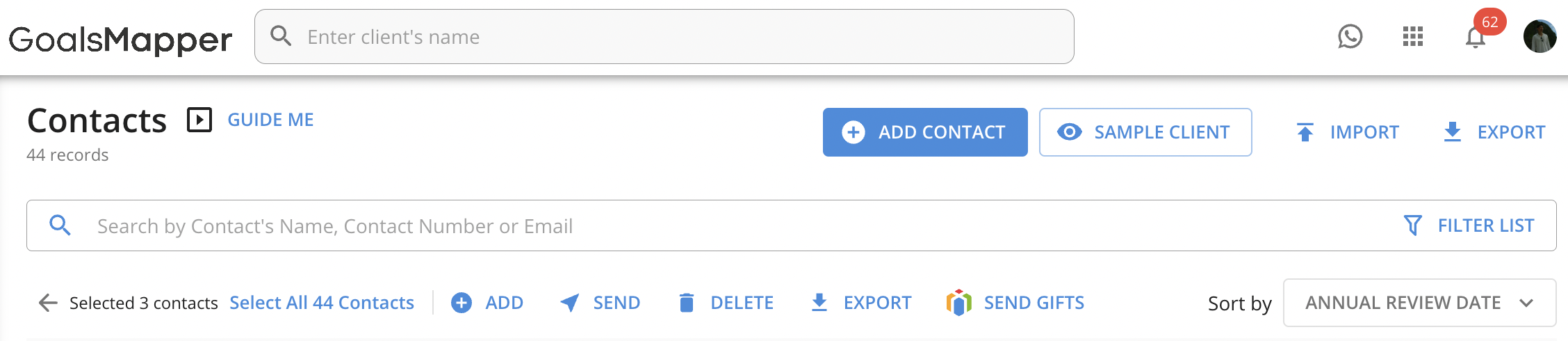Open notifications bell with 62 badge
The width and height of the screenshot is (1568, 341).
[x=1476, y=37]
